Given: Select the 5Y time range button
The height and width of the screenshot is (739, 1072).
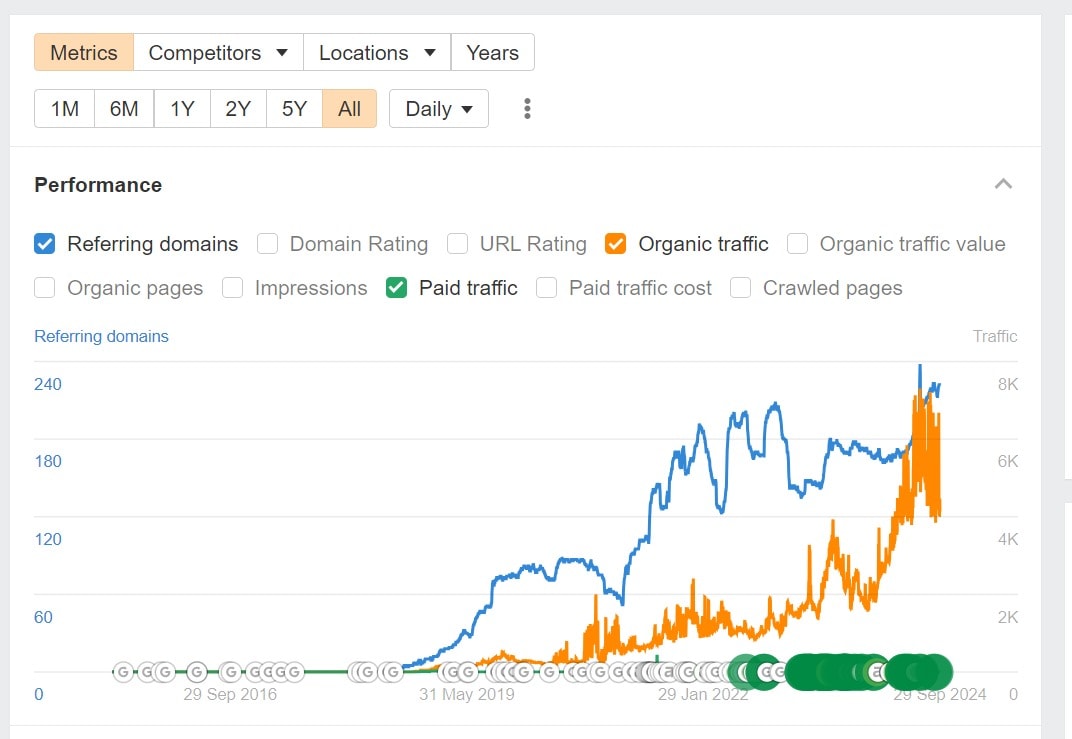Looking at the screenshot, I should (294, 109).
